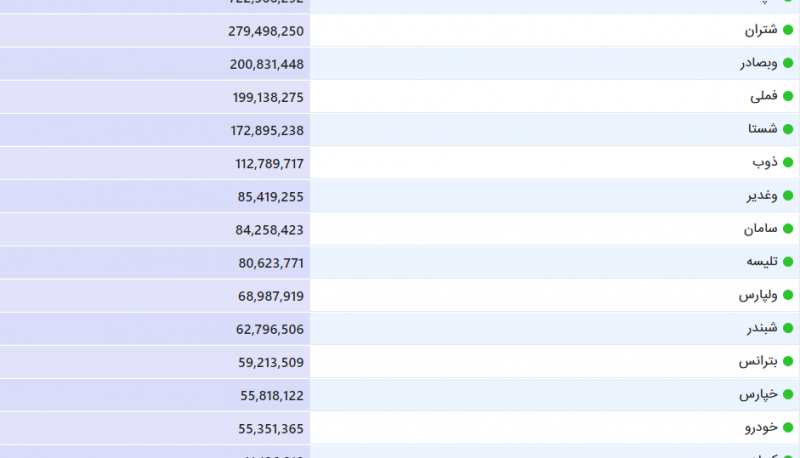Image resolution: width=800 pixels, height=458 pixels.
Task: Click the volume value 55,818,122
Action: tap(272, 396)
